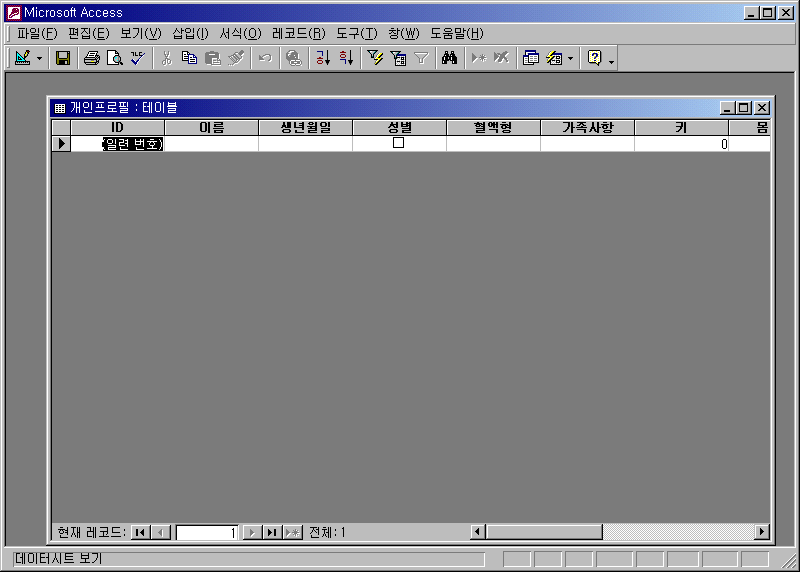Open the 보기(V) menu
This screenshot has height=572, width=800.
140,34
